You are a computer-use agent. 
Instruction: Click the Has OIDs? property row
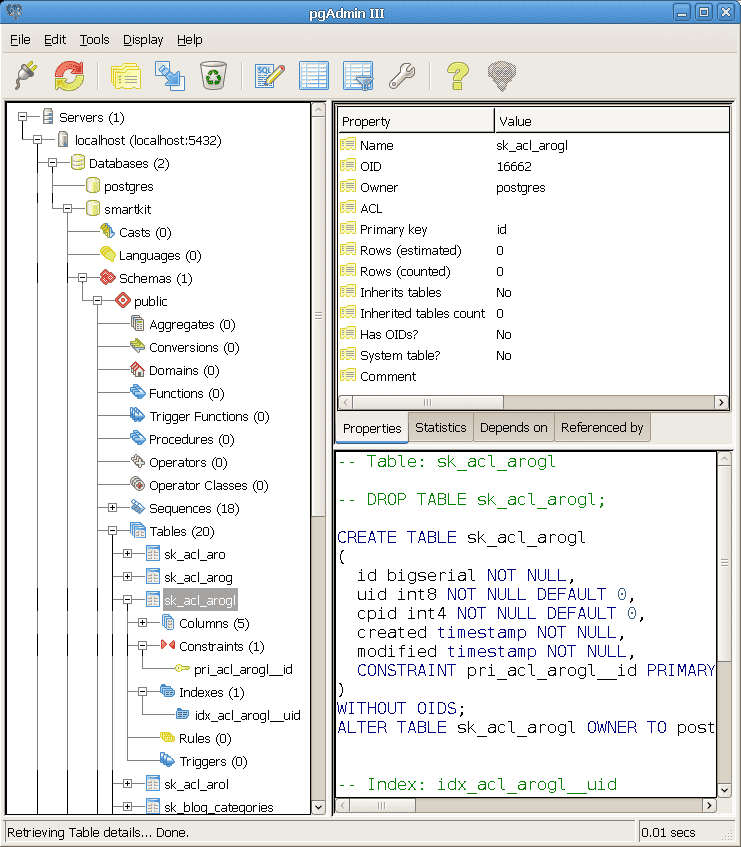[533, 334]
